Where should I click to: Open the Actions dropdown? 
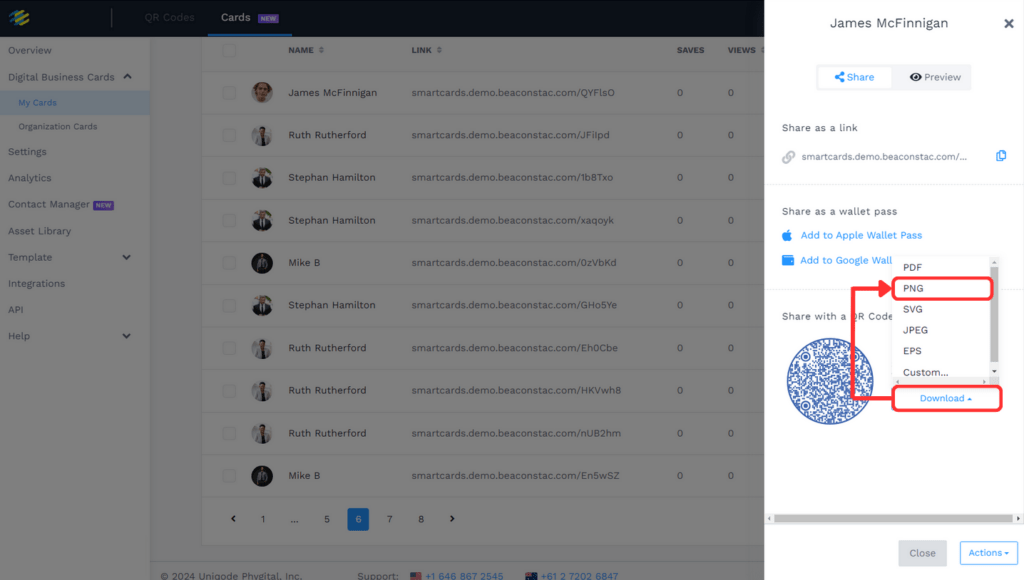pos(988,552)
